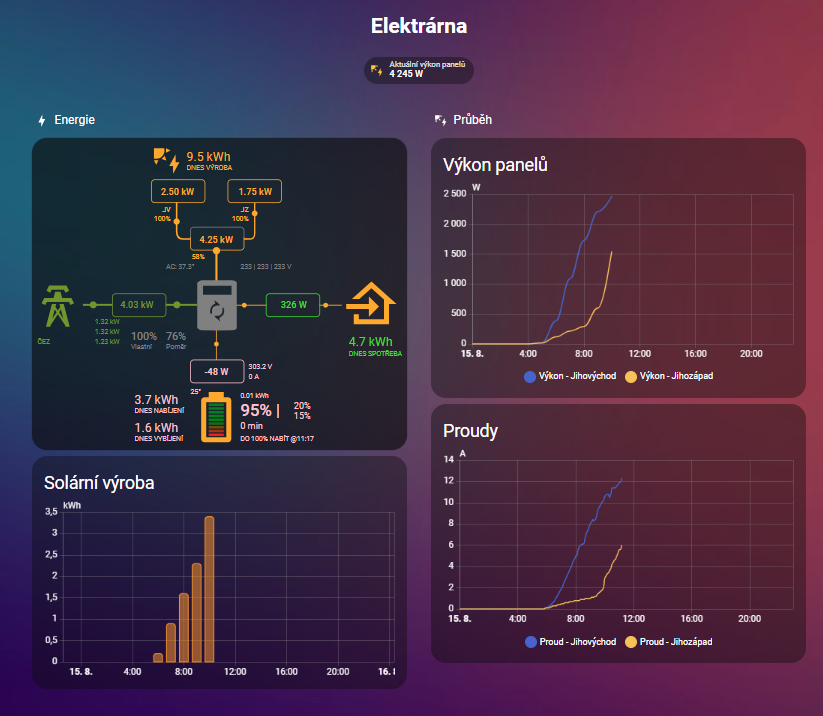Click the lightning icon beside Energie
This screenshot has height=716, width=823.
[x=42, y=121]
